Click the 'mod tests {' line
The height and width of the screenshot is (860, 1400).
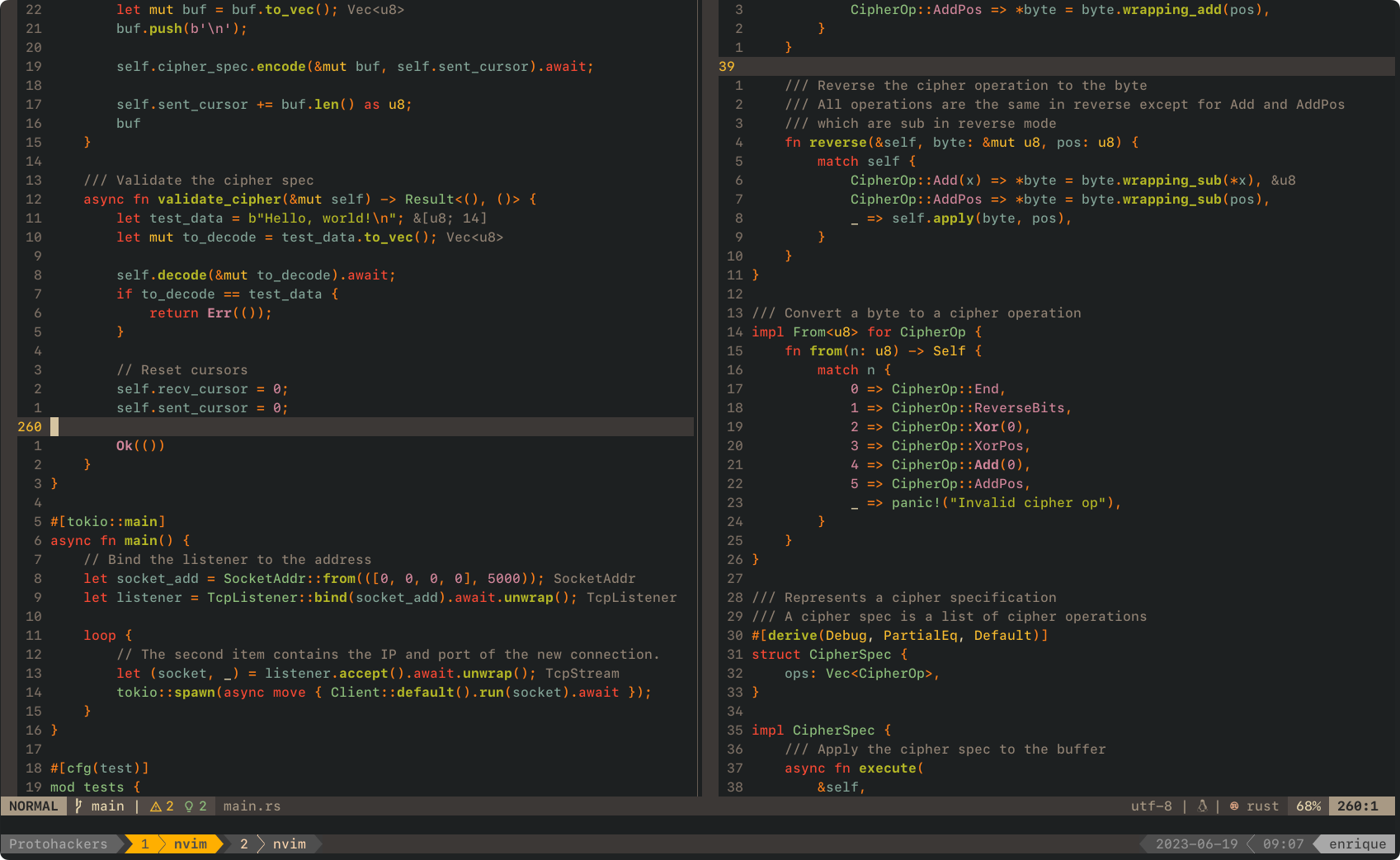[x=96, y=787]
